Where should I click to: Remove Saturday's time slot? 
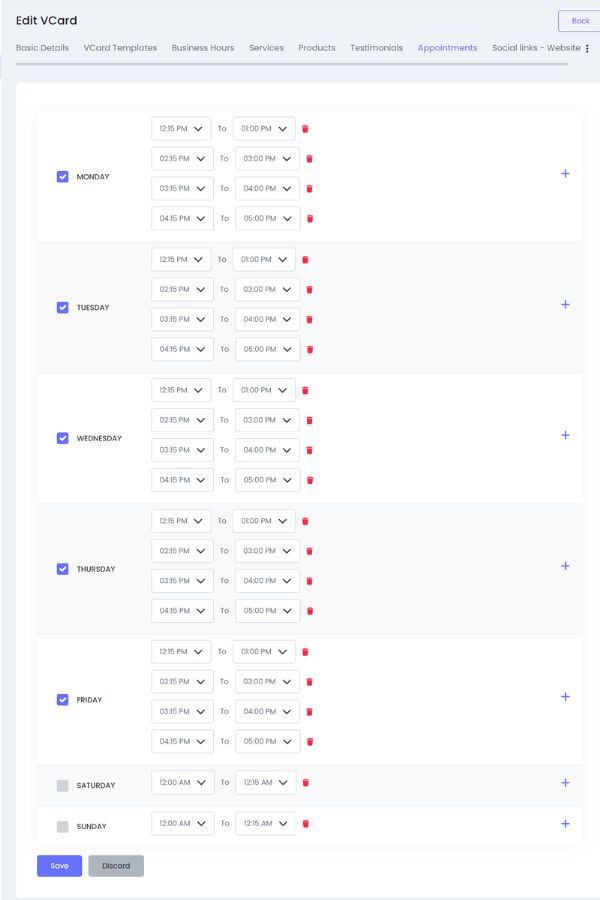click(x=305, y=784)
